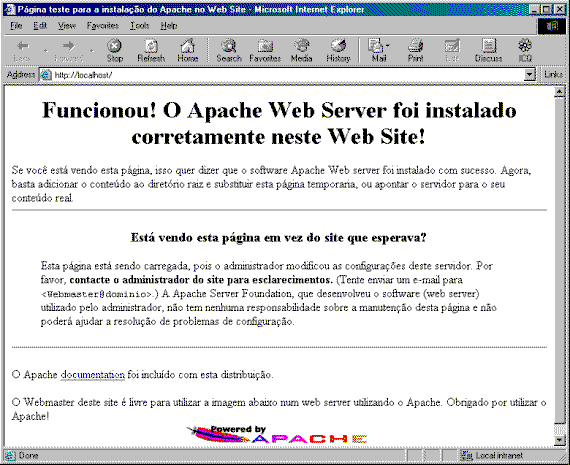570x465 pixels.
Task: Click the Edit toolbar button
Action: [x=452, y=51]
